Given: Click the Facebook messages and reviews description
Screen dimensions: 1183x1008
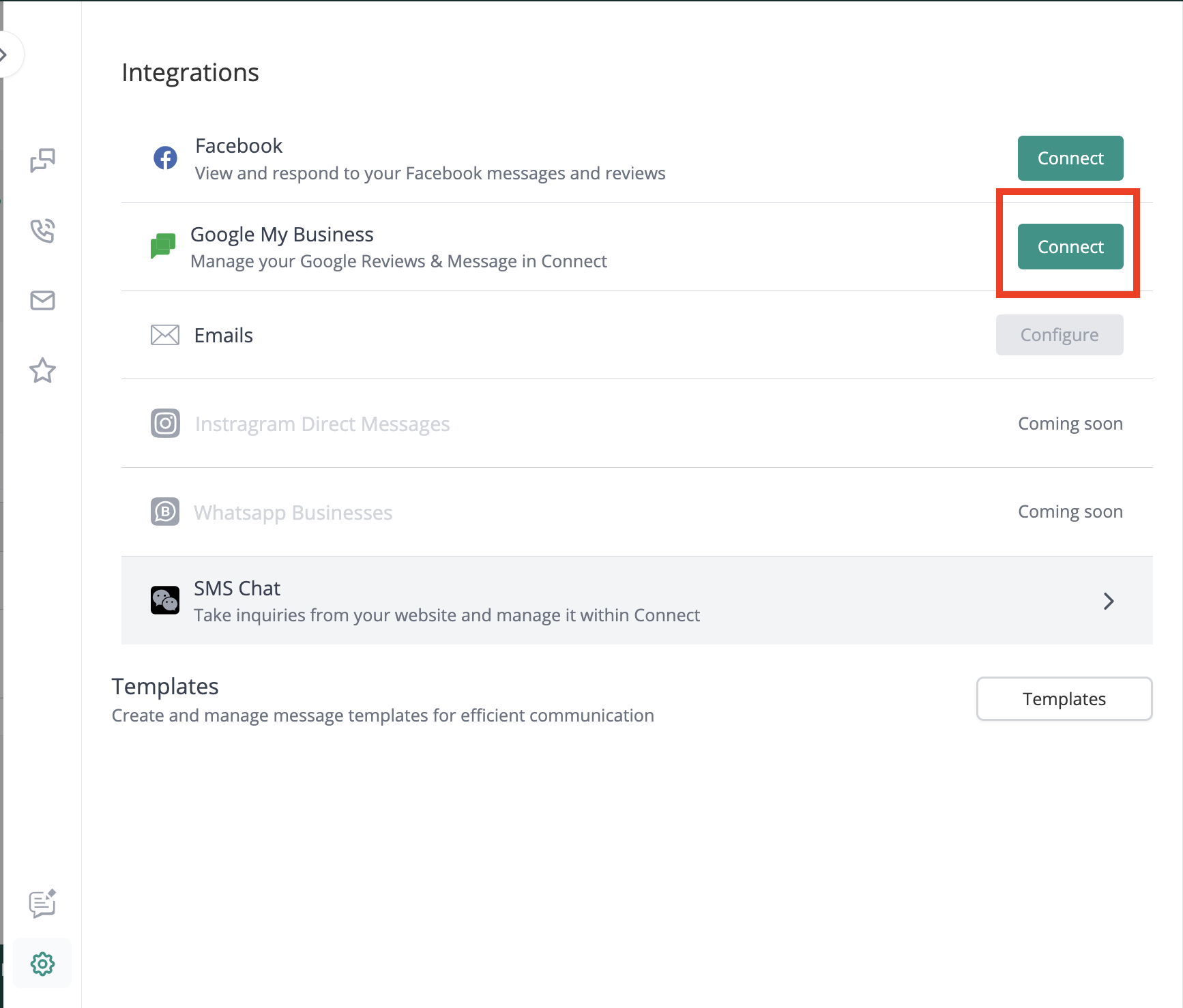Looking at the screenshot, I should click(430, 174).
